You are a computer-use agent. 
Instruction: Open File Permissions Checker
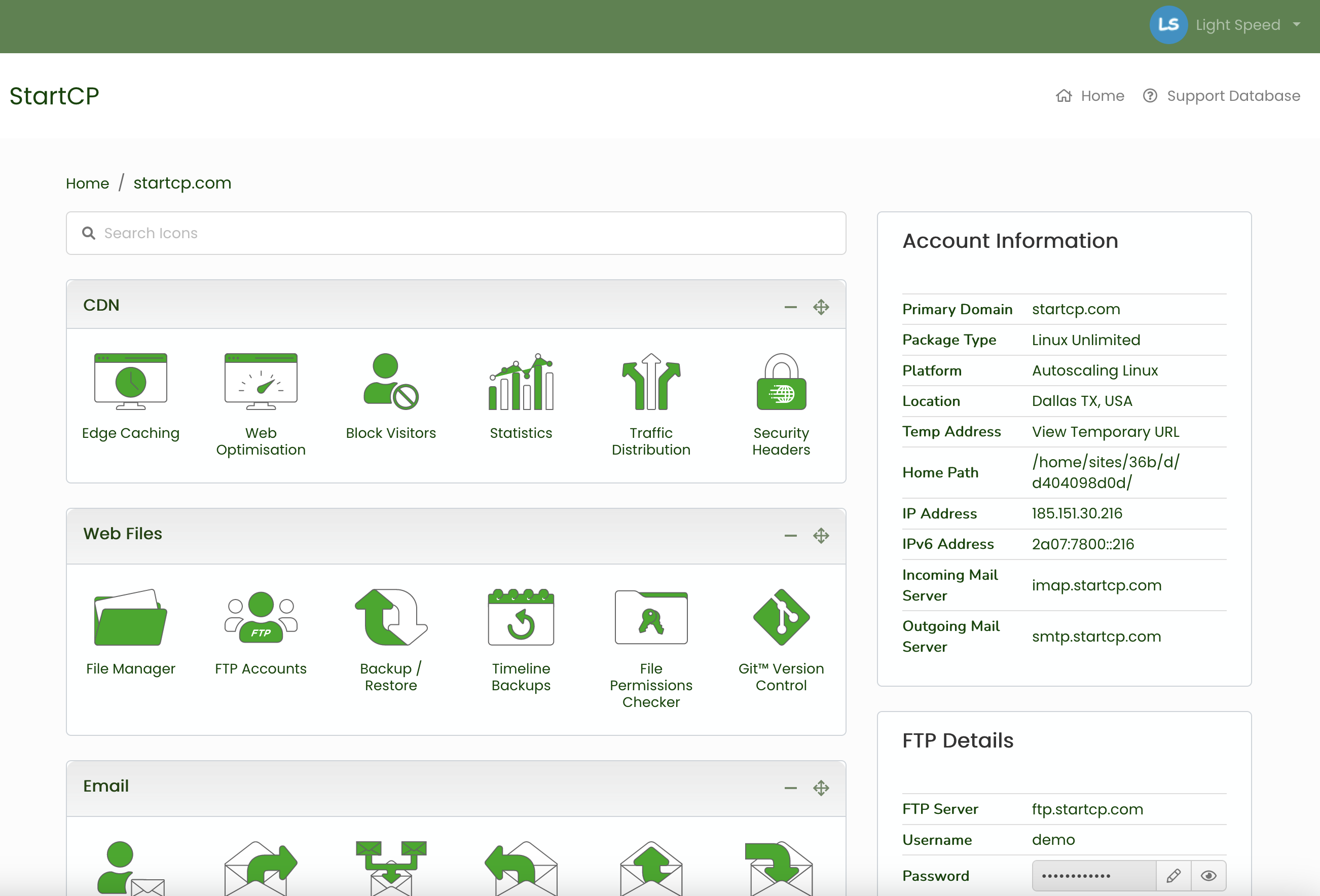[x=651, y=618]
